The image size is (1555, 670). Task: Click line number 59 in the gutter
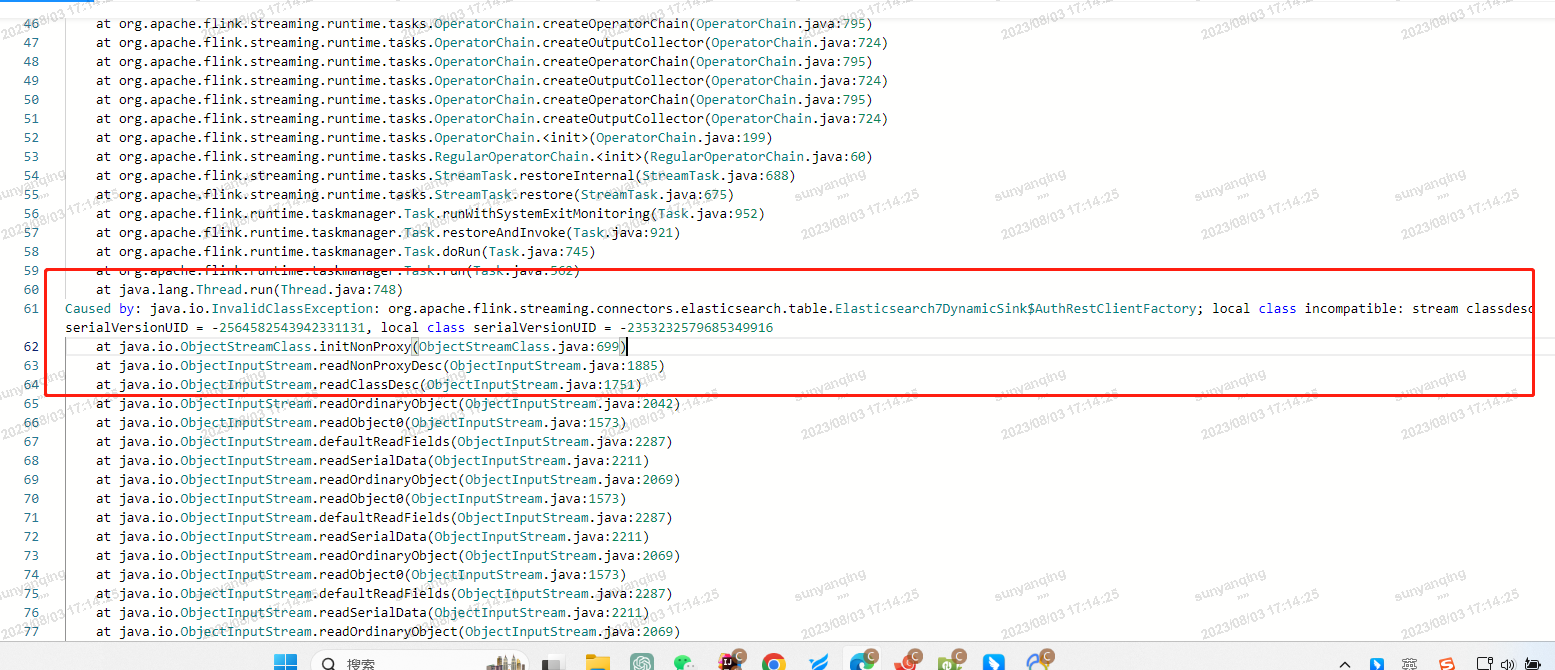point(30,271)
